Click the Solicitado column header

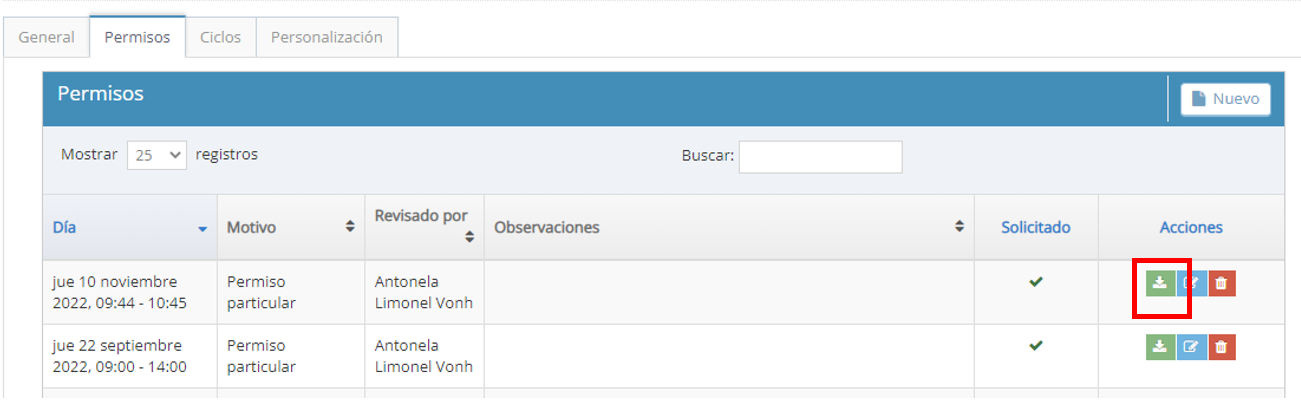click(1035, 227)
